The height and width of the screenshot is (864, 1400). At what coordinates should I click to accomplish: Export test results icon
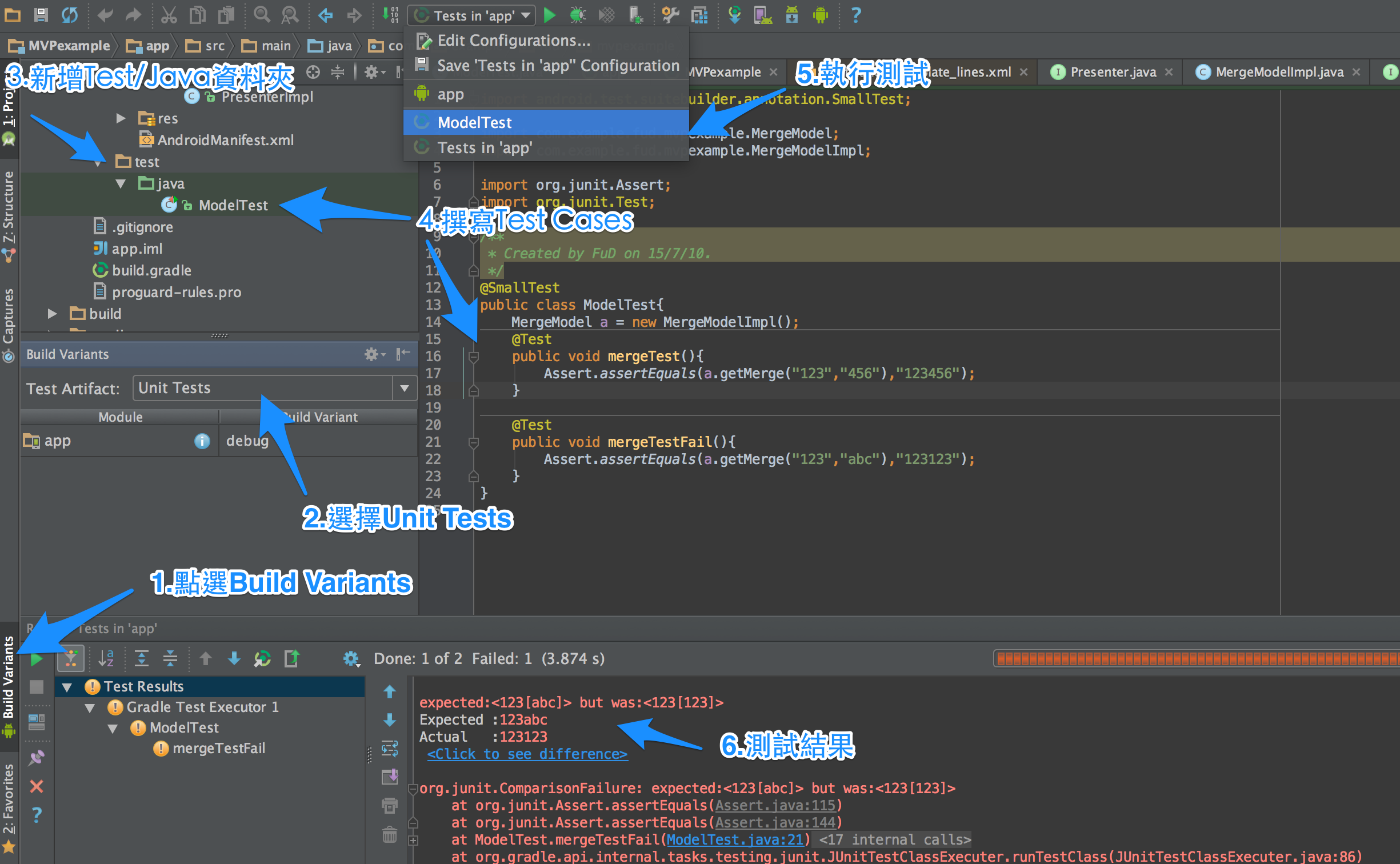(x=292, y=659)
